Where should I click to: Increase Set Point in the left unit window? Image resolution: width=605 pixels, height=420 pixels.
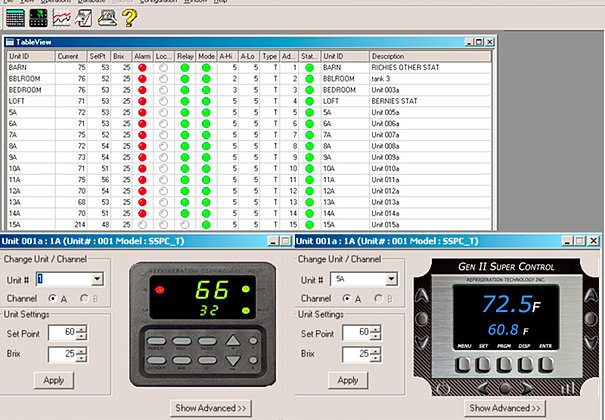pyautogui.click(x=81, y=329)
